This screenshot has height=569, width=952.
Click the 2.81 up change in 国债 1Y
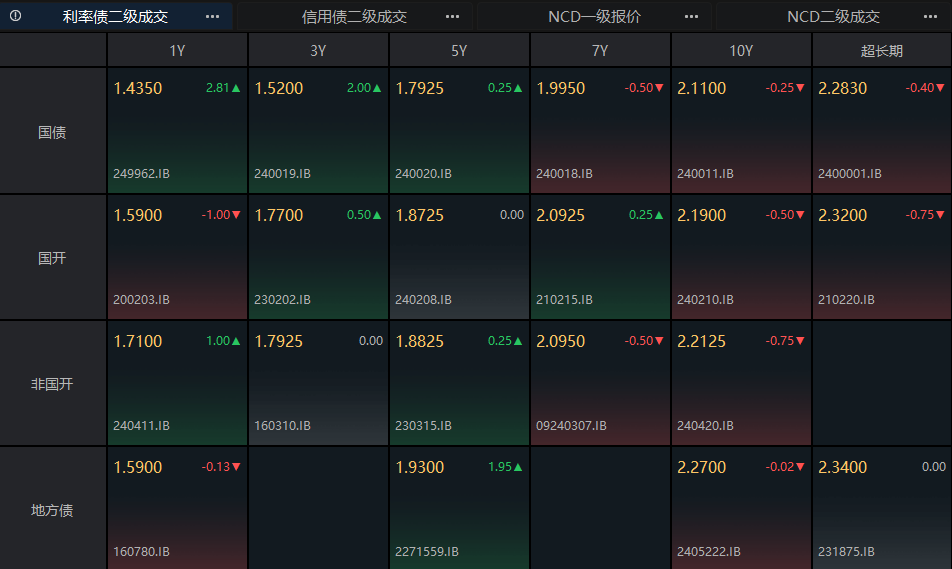click(223, 87)
